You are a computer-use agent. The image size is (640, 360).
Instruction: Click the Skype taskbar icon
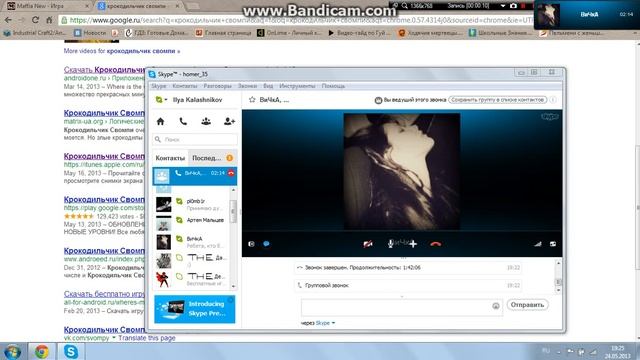(x=71, y=351)
